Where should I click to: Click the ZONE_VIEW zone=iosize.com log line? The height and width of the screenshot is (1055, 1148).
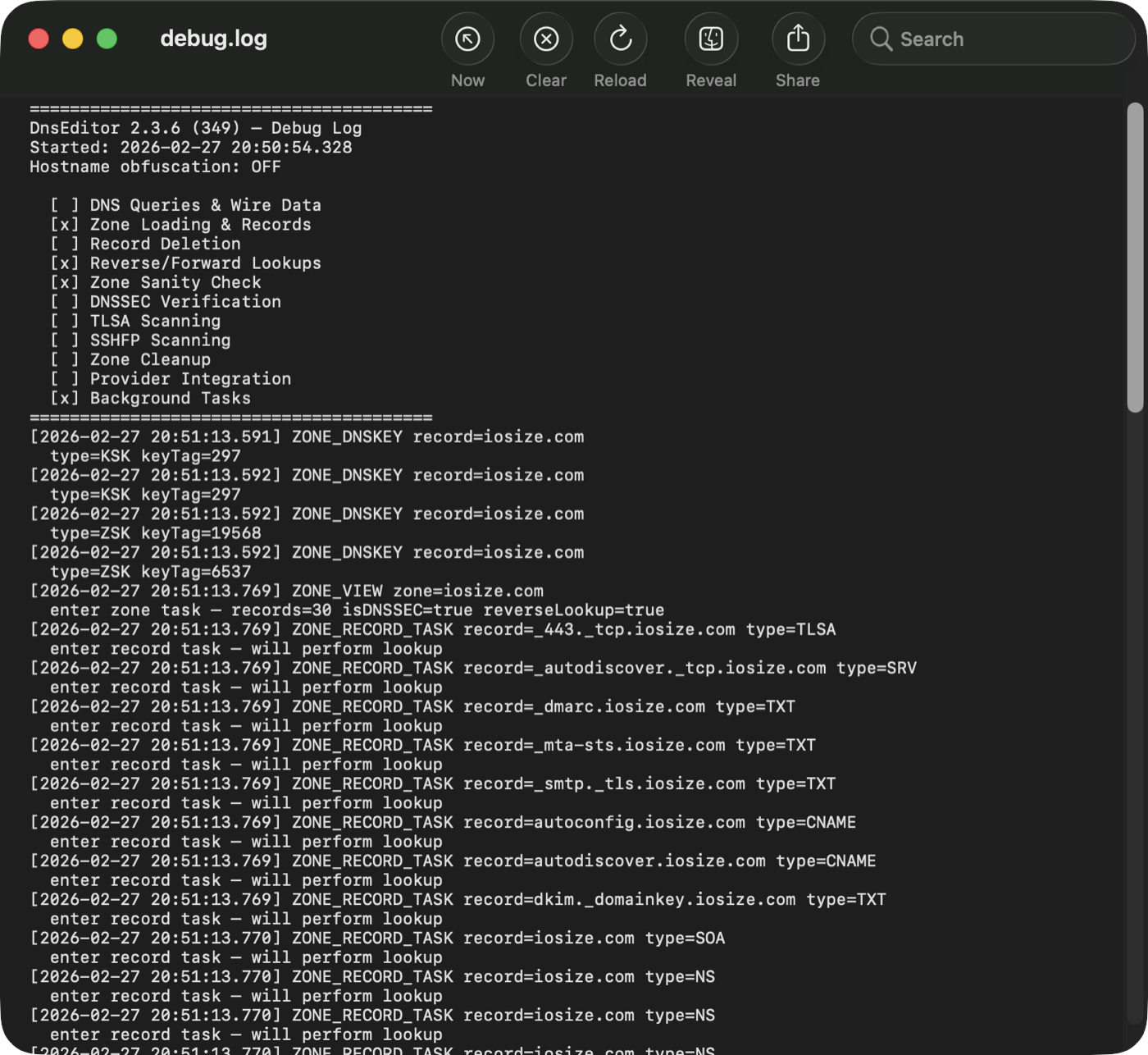pyautogui.click(x=287, y=591)
